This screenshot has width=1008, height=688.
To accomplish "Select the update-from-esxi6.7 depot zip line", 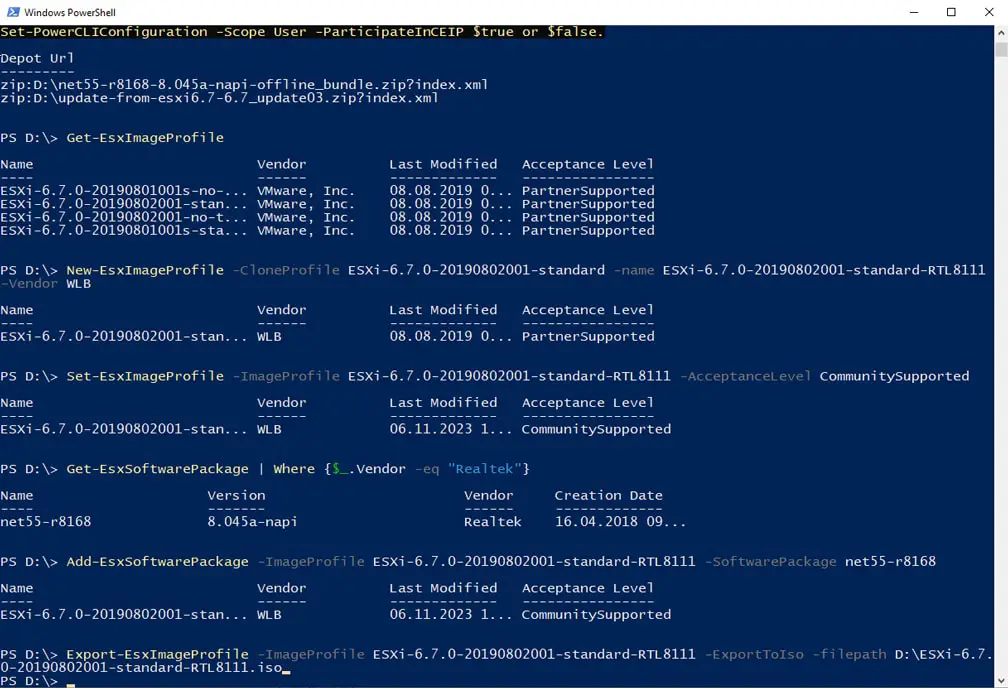I will point(219,98).
